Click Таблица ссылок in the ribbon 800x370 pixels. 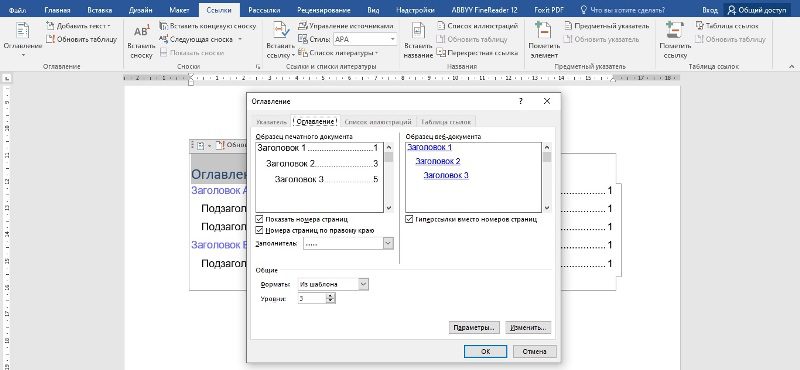[727, 26]
